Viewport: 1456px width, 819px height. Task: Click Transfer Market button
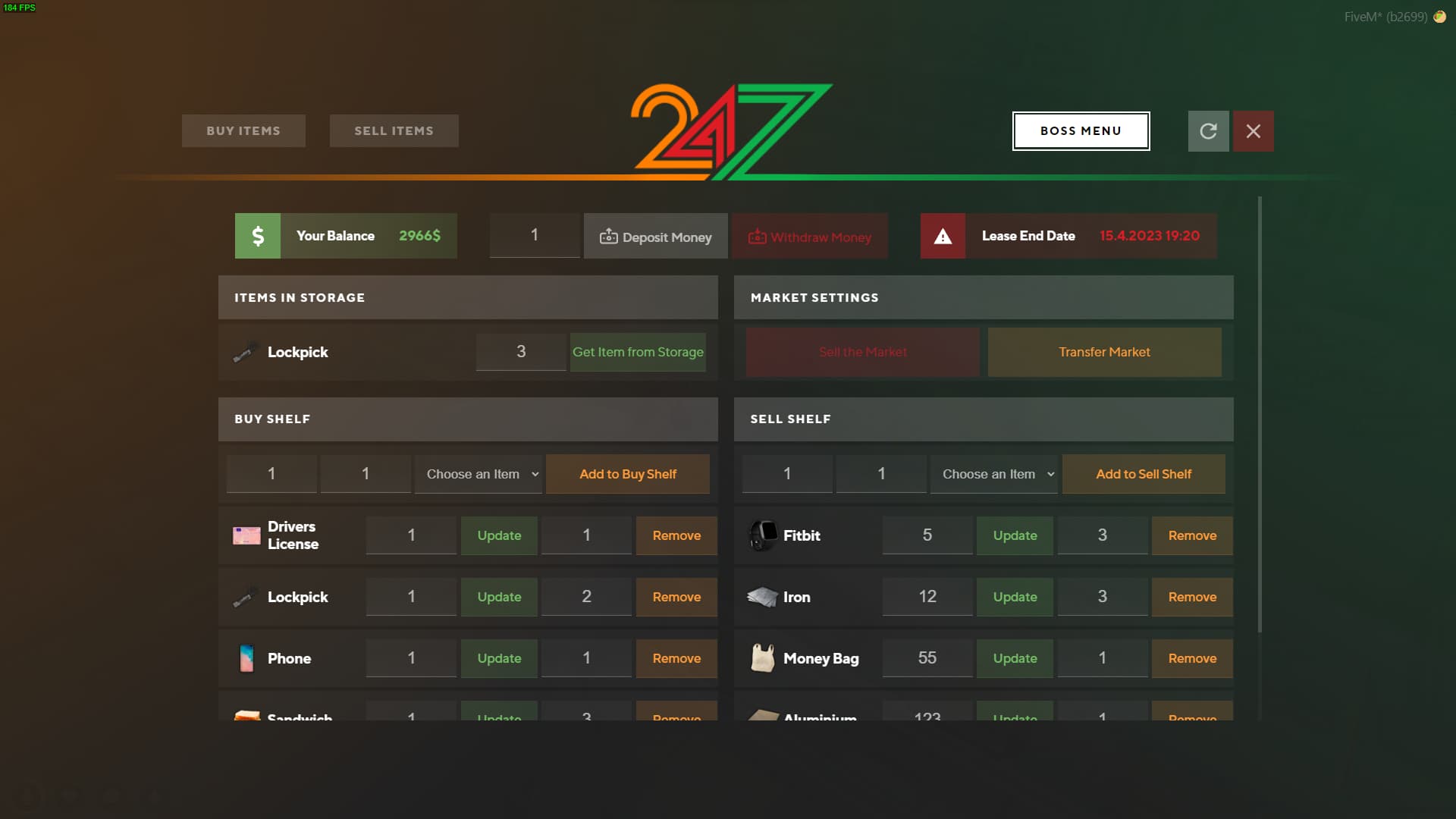pos(1104,352)
